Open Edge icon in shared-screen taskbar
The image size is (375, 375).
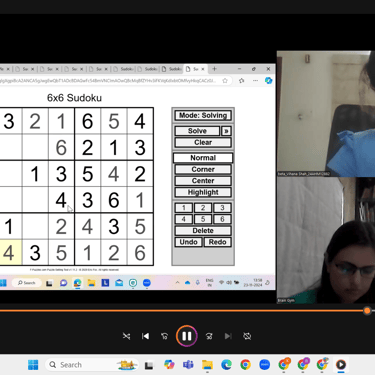77,283
